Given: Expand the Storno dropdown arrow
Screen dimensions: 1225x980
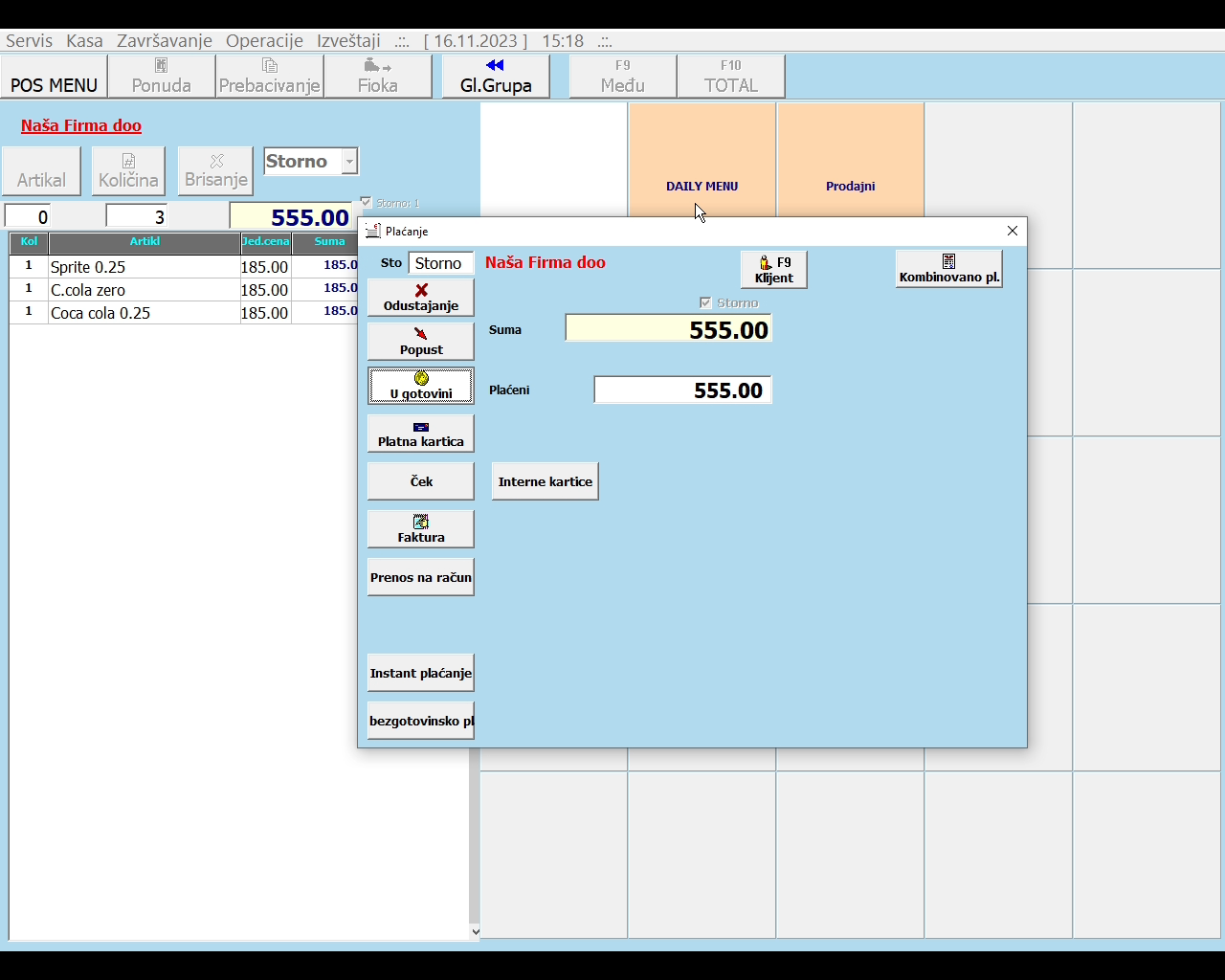Looking at the screenshot, I should [349, 162].
